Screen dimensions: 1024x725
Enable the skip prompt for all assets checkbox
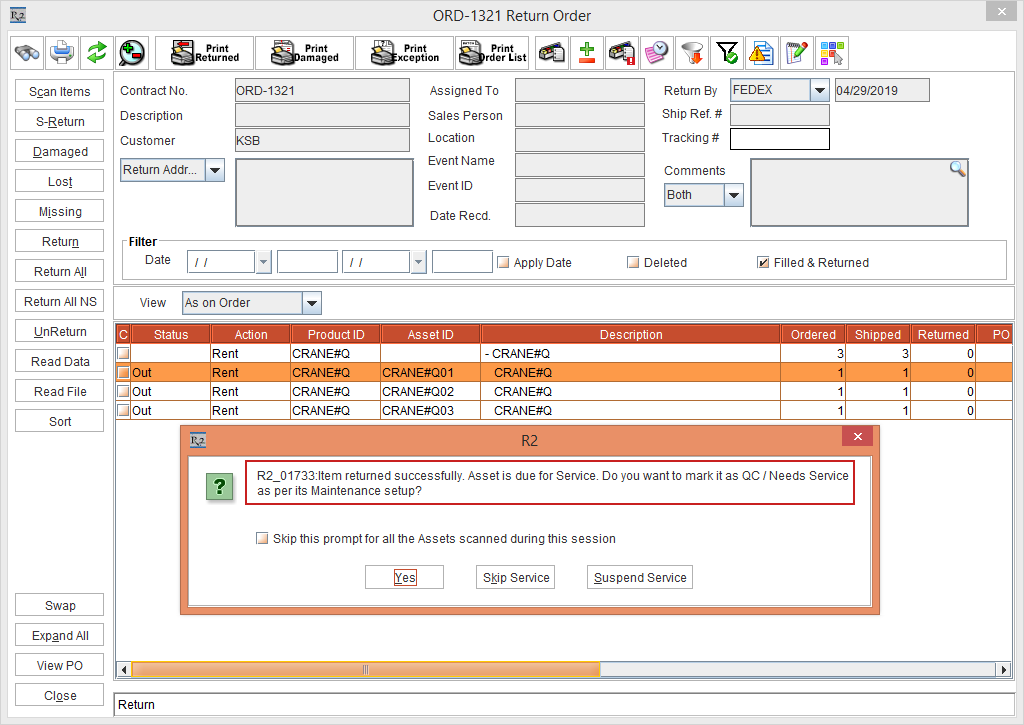click(x=263, y=538)
